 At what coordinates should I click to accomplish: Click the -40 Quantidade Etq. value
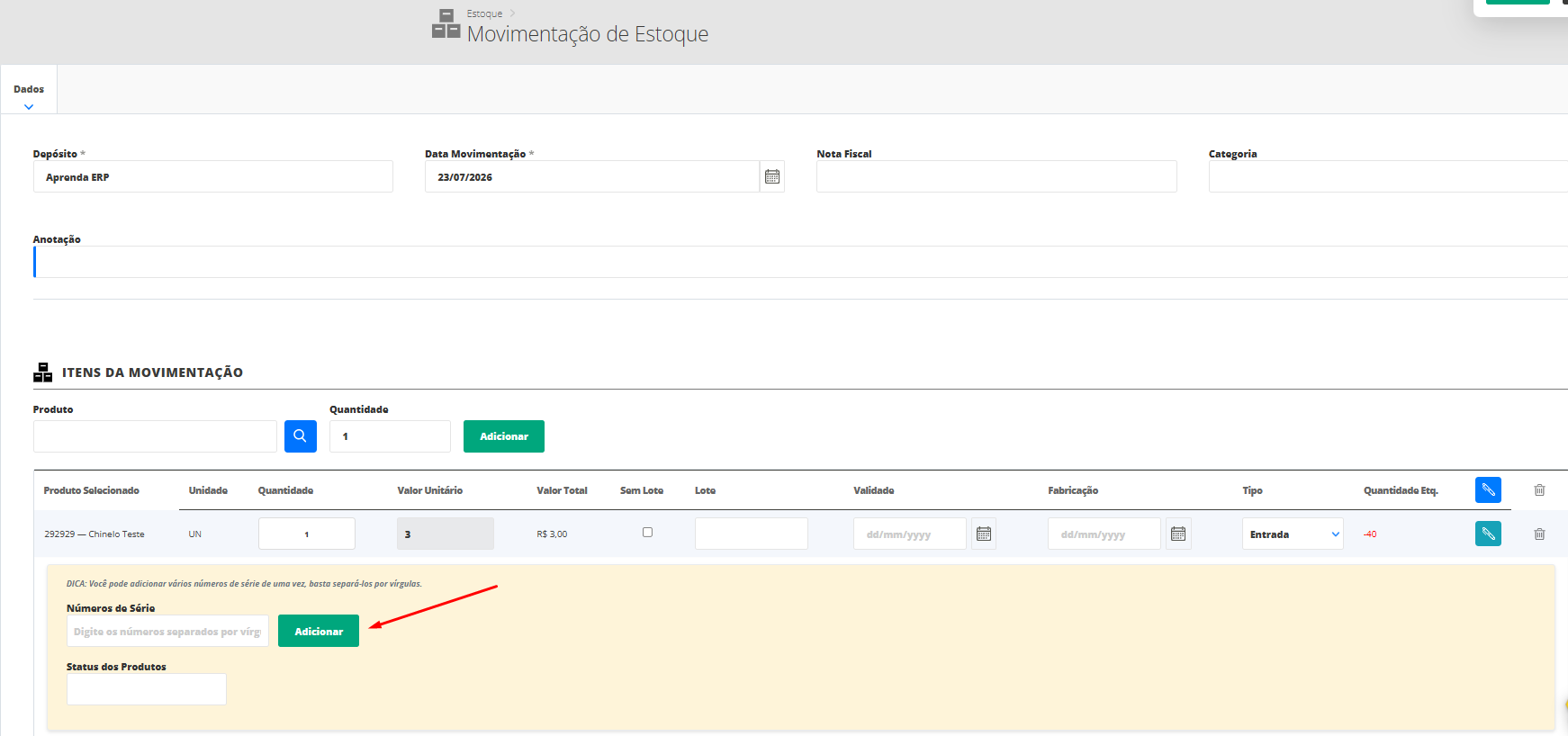1370,534
